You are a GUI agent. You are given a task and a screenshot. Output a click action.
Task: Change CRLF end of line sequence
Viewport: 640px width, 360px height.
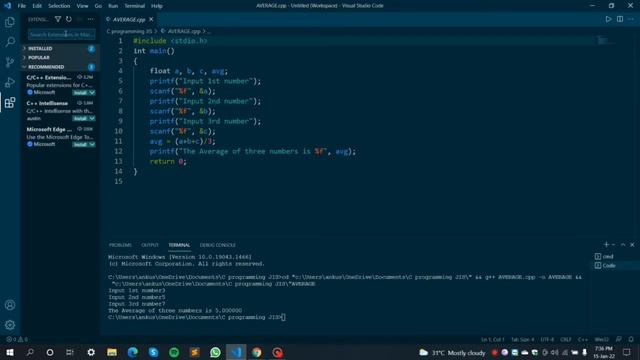(x=566, y=339)
